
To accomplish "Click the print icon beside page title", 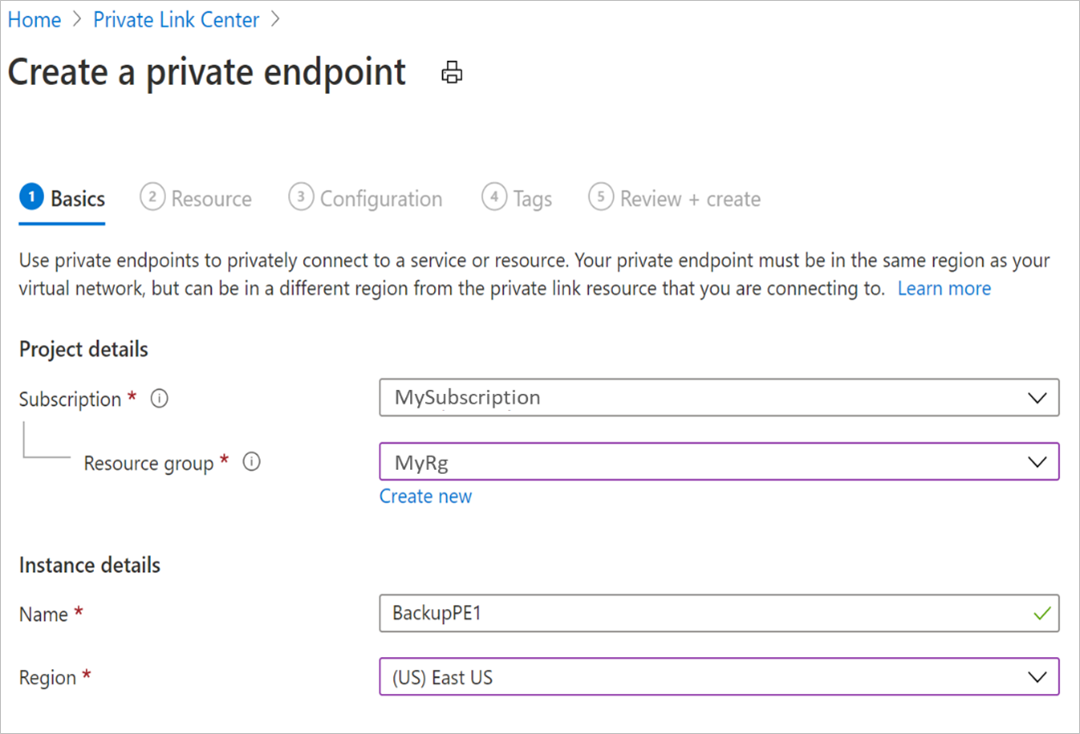I will click(x=452, y=72).
